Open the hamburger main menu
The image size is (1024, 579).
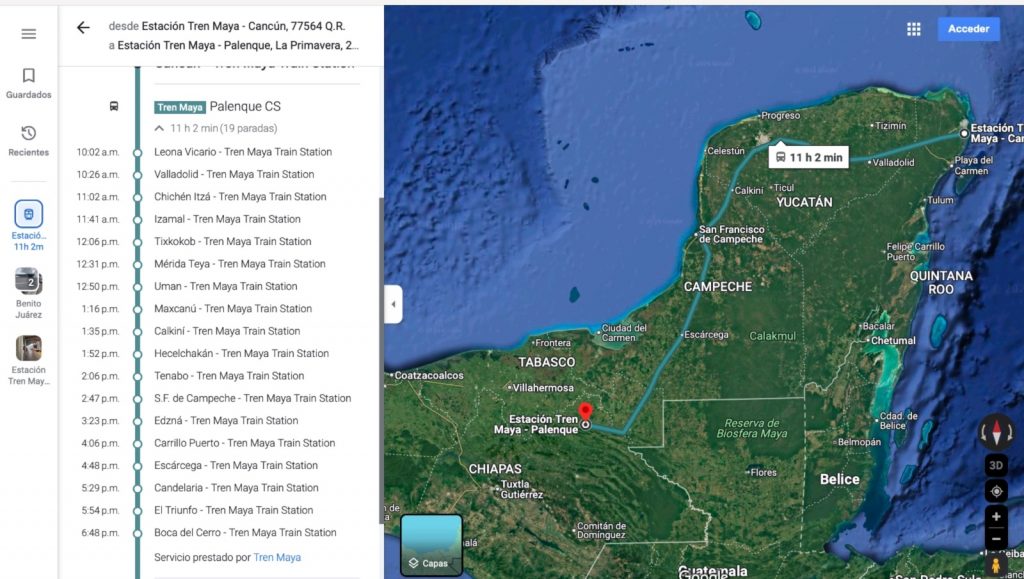coord(29,34)
